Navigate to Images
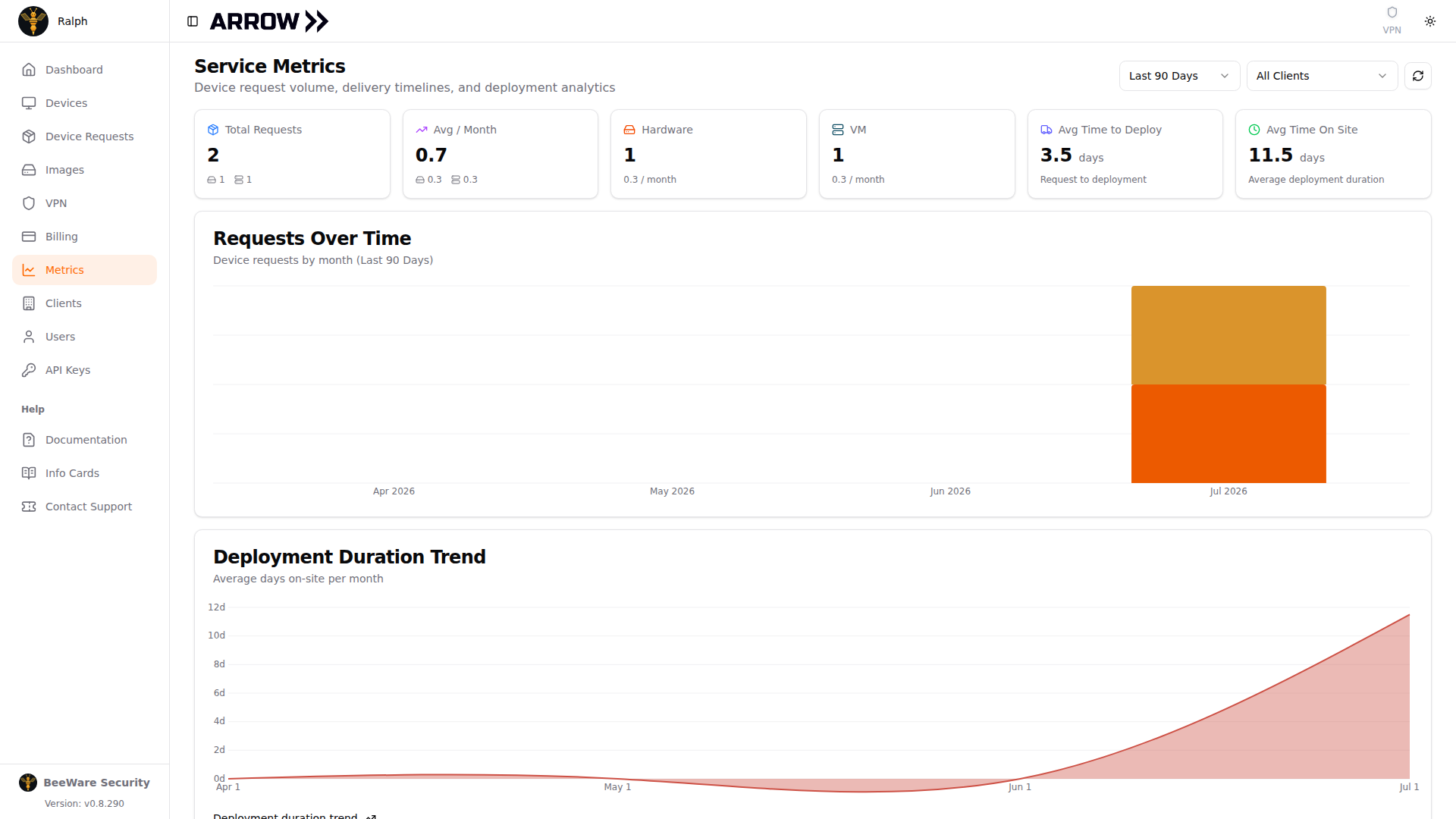This screenshot has height=819, width=1456. coord(84,170)
